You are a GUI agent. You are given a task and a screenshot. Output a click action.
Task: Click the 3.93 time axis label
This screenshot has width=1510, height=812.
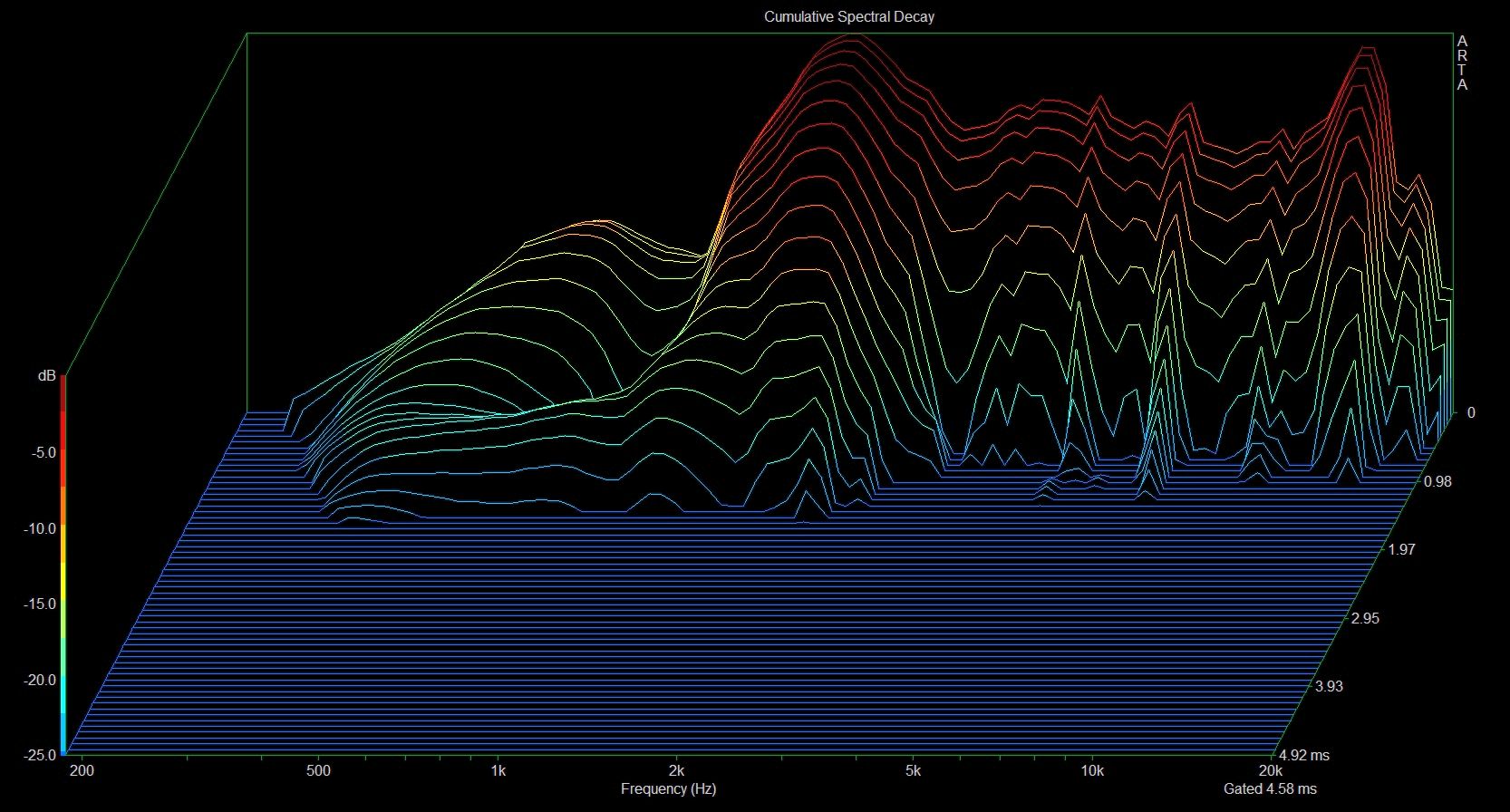click(1329, 686)
